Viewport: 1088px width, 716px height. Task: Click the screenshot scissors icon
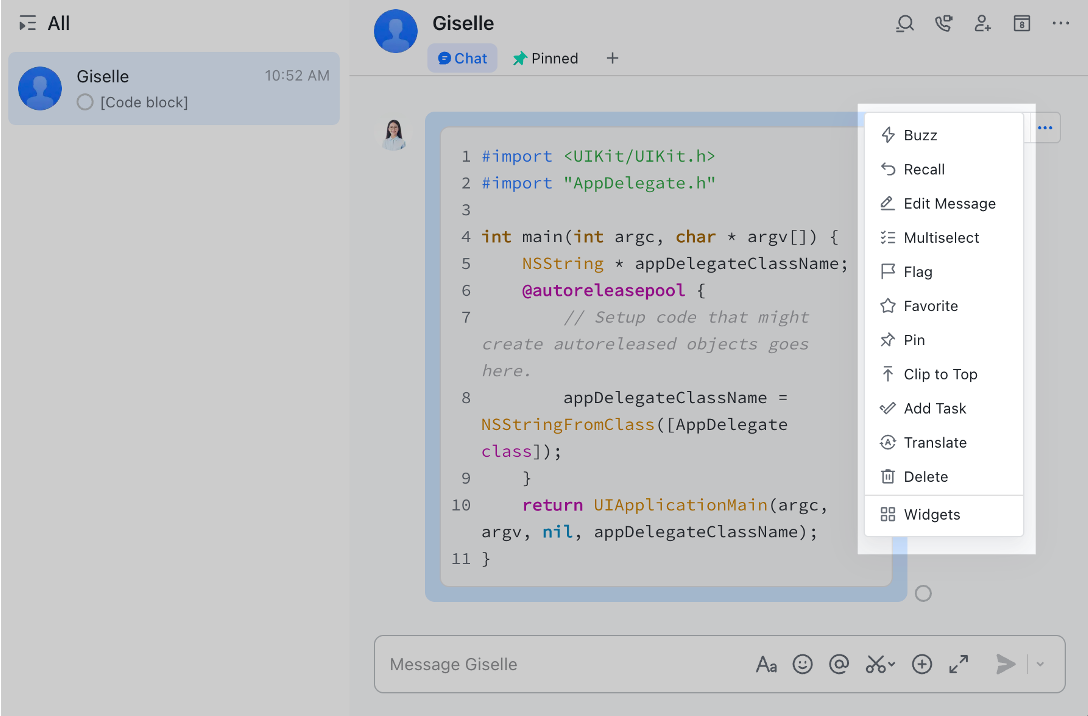[x=874, y=664]
